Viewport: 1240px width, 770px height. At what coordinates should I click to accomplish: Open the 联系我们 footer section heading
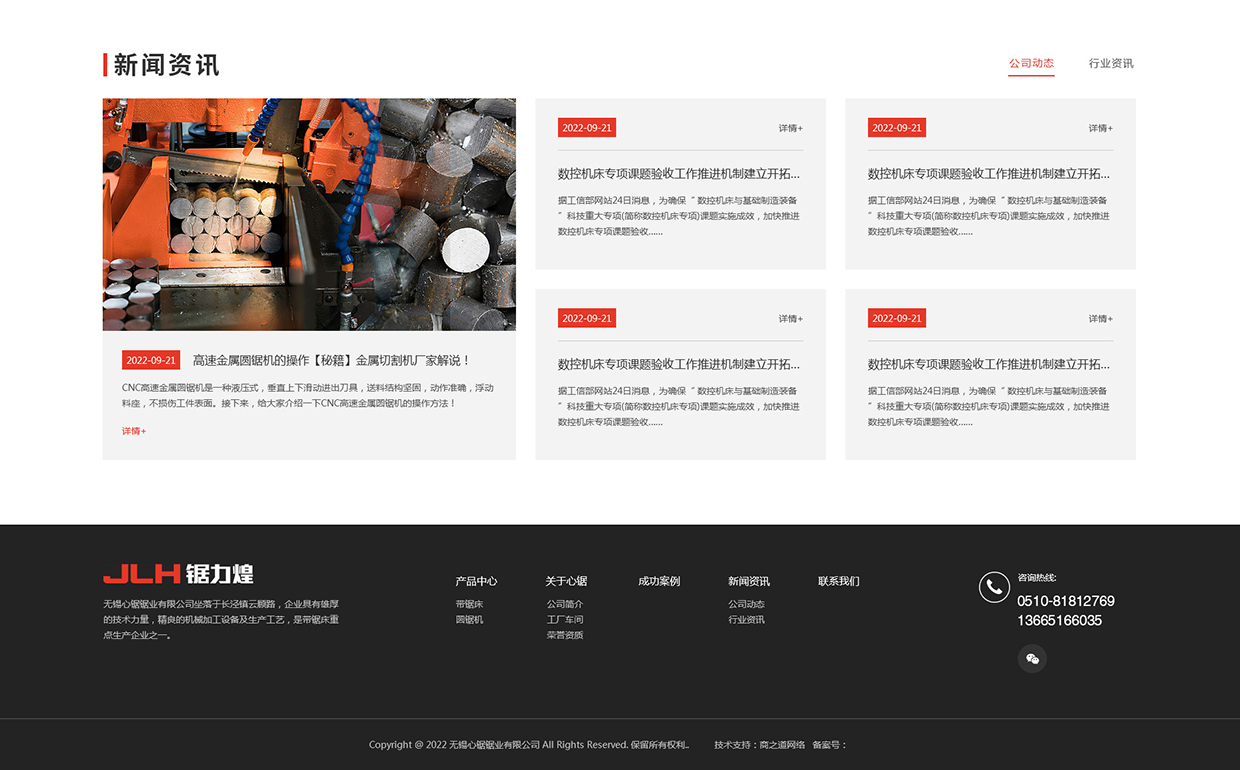click(839, 581)
